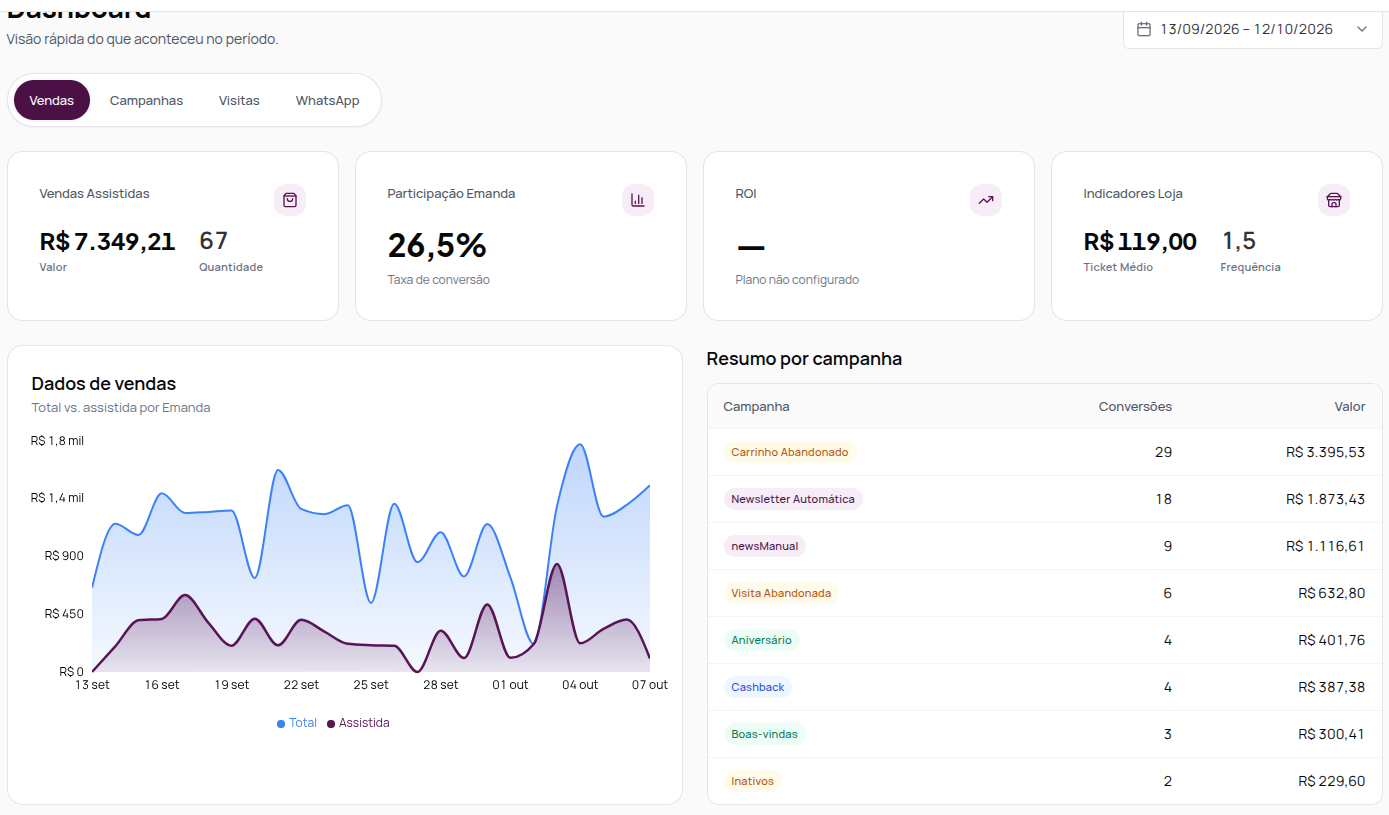Select the Vendas tab

click(x=52, y=100)
